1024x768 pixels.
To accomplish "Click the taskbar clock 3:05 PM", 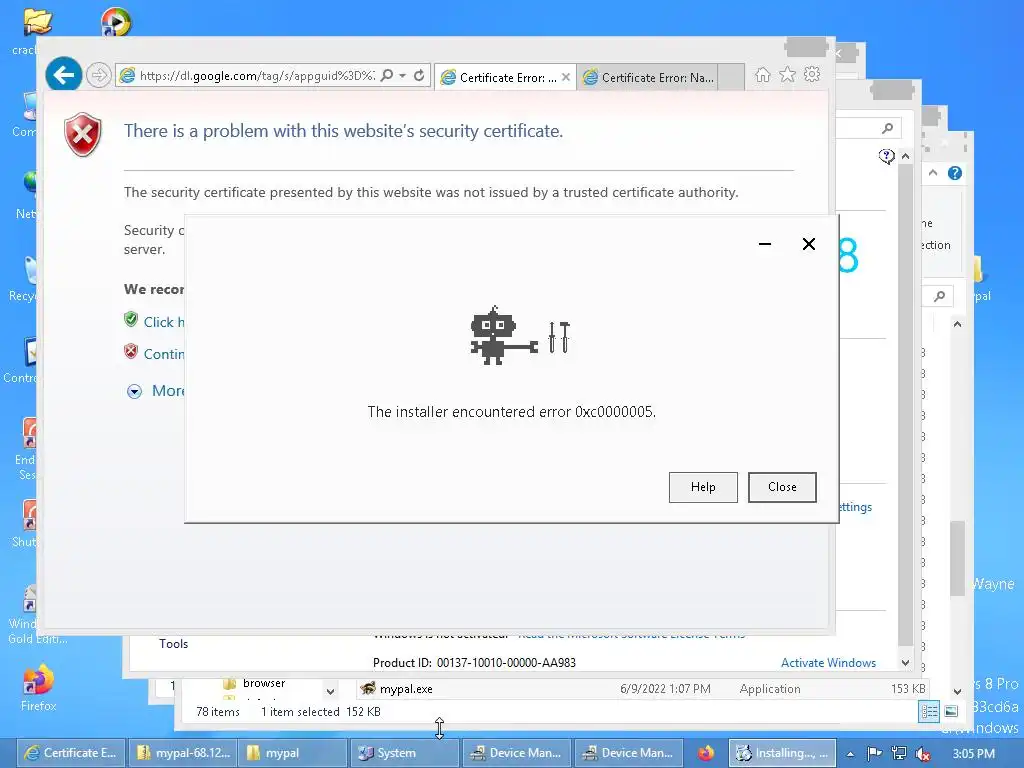I will (973, 754).
